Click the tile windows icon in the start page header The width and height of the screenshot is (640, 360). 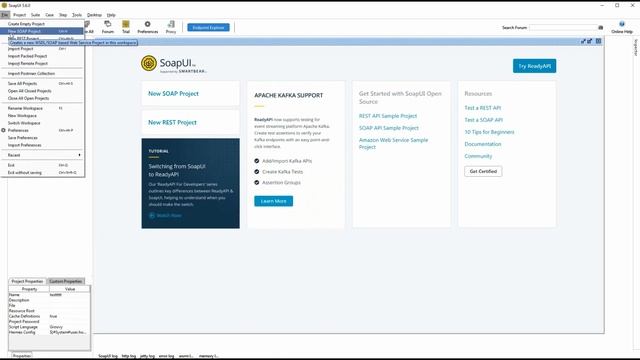[598, 41]
